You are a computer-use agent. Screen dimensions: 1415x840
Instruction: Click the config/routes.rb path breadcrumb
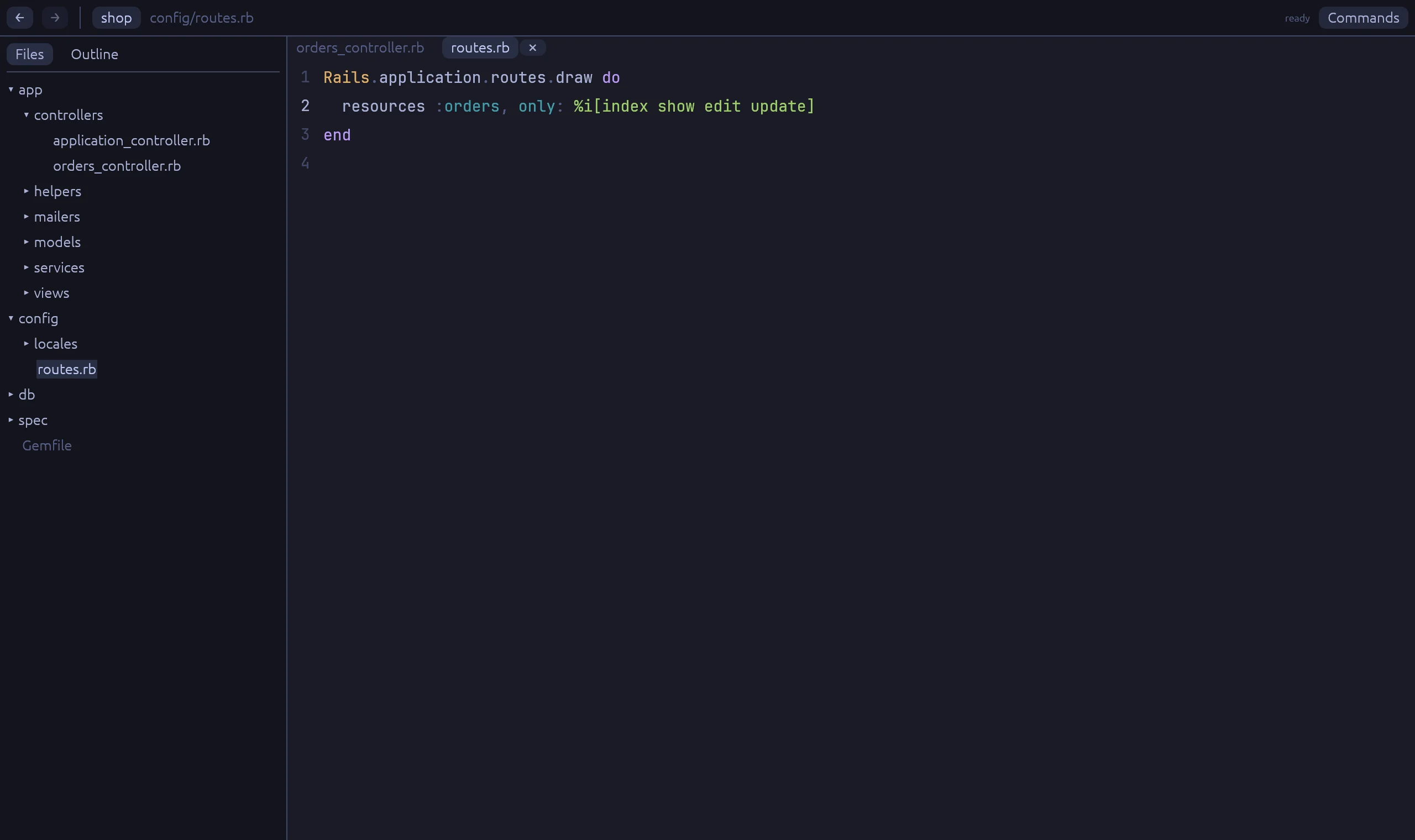point(202,18)
